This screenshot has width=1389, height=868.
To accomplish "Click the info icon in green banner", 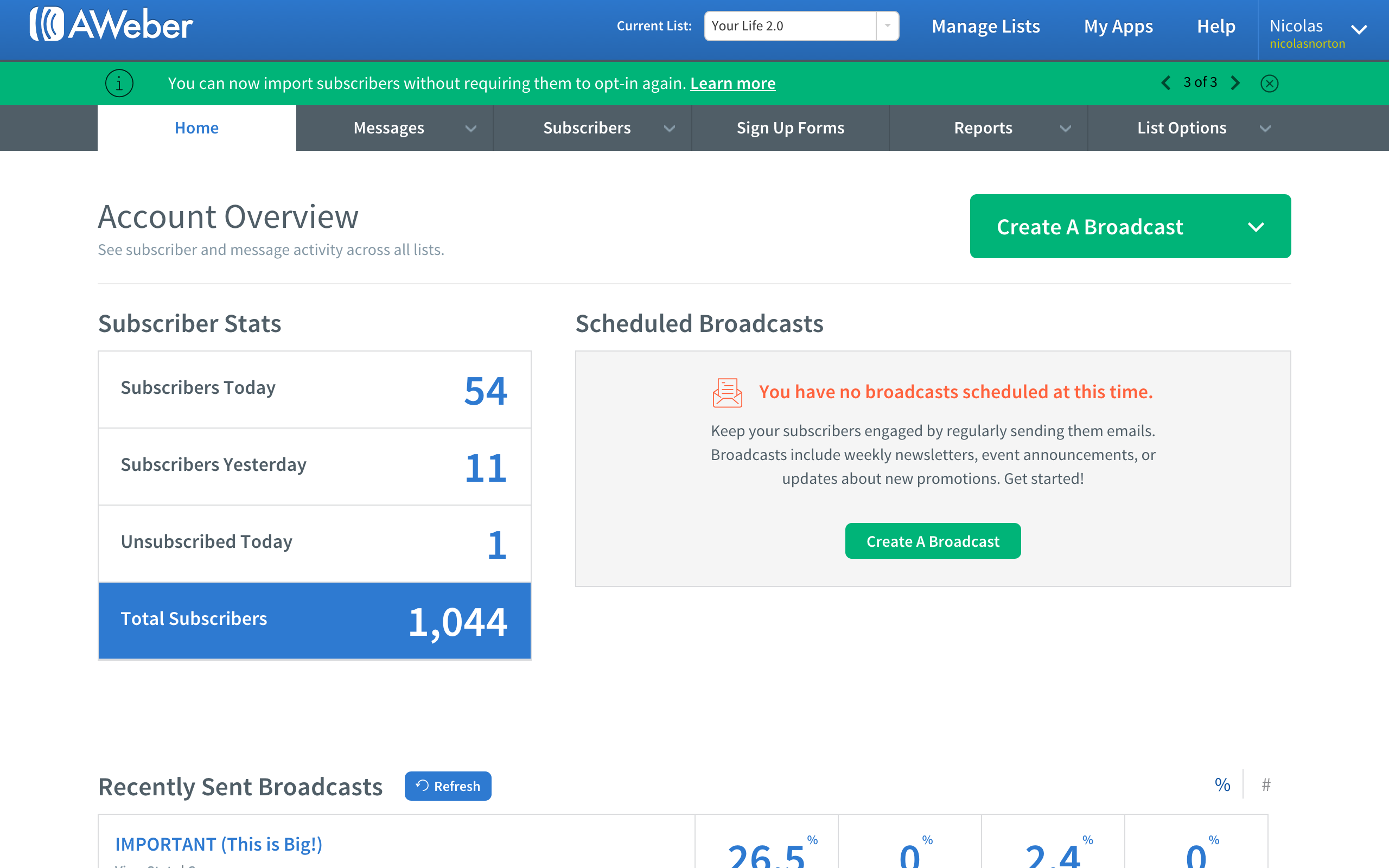I will (x=119, y=83).
